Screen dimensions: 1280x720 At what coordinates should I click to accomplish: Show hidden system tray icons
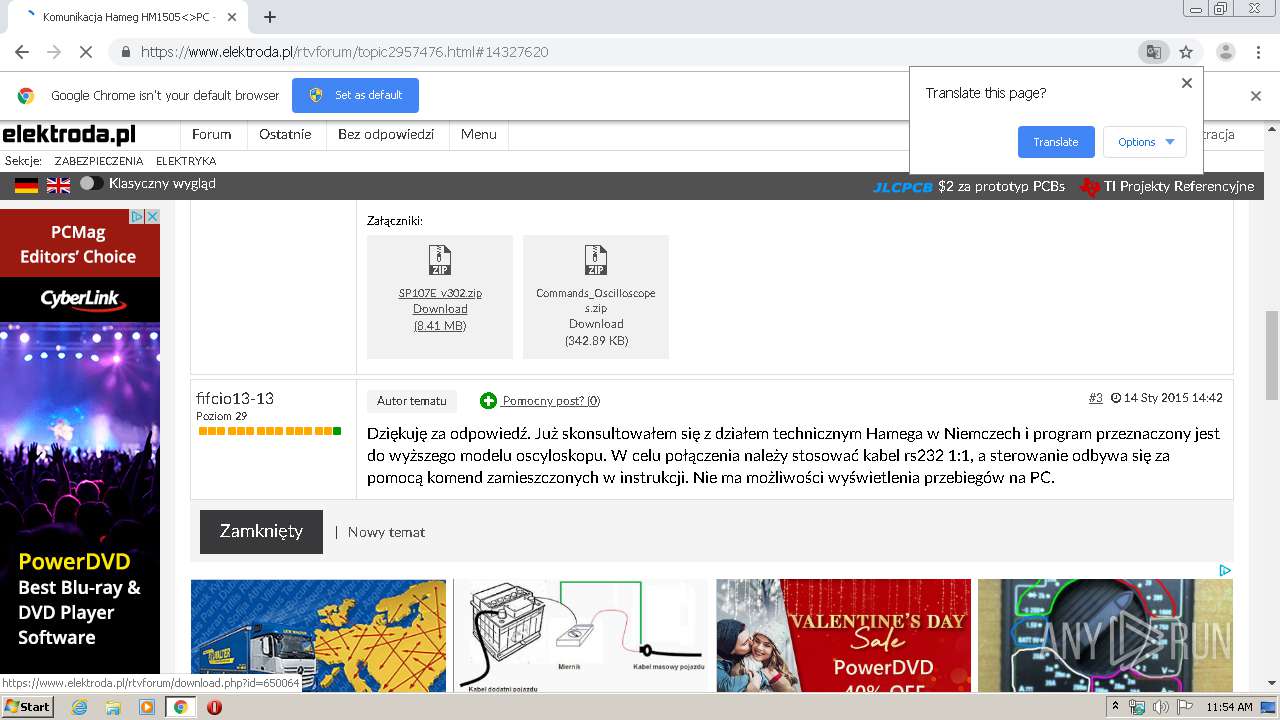(1115, 707)
